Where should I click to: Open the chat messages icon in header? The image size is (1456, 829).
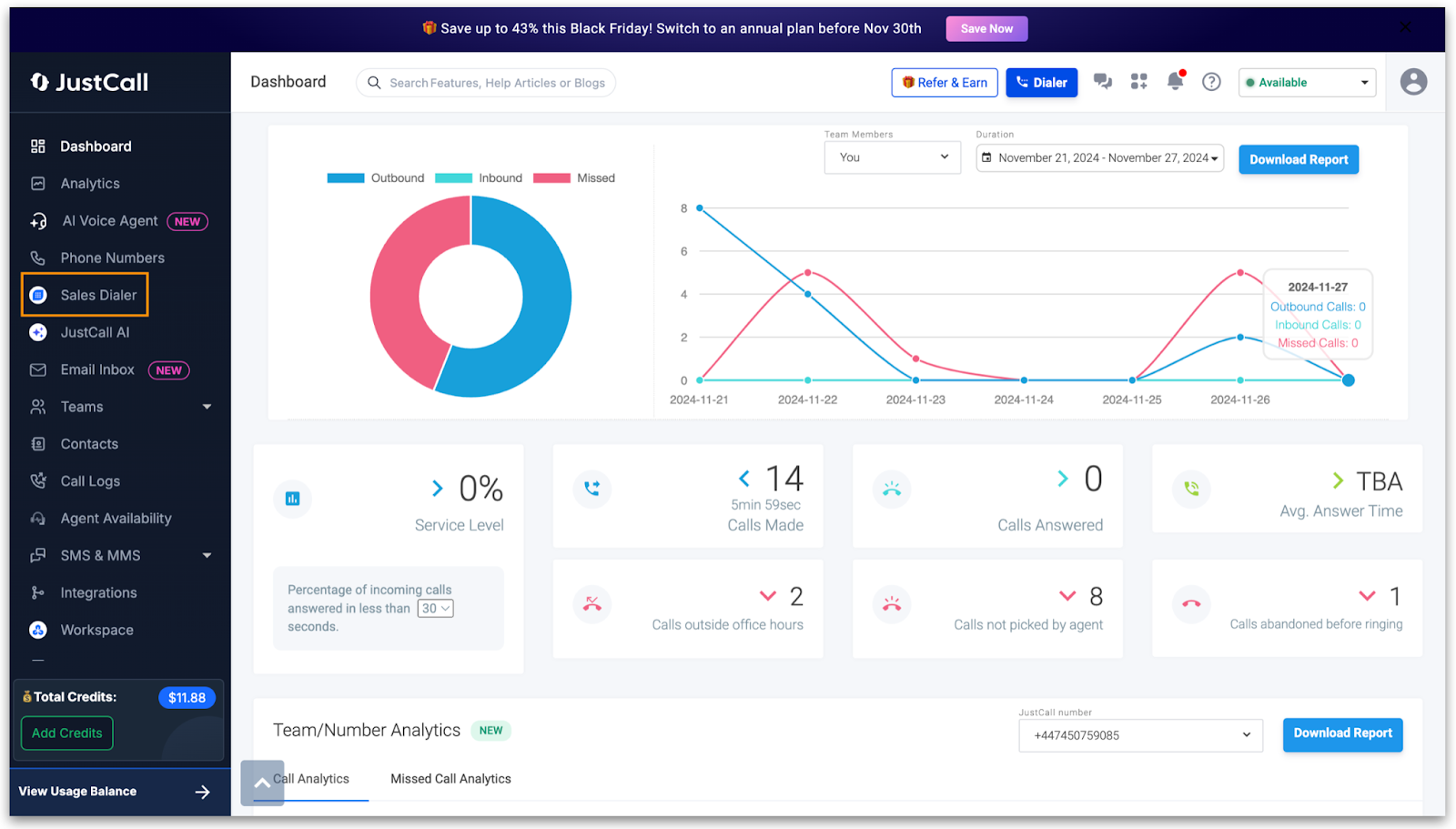point(1103,82)
